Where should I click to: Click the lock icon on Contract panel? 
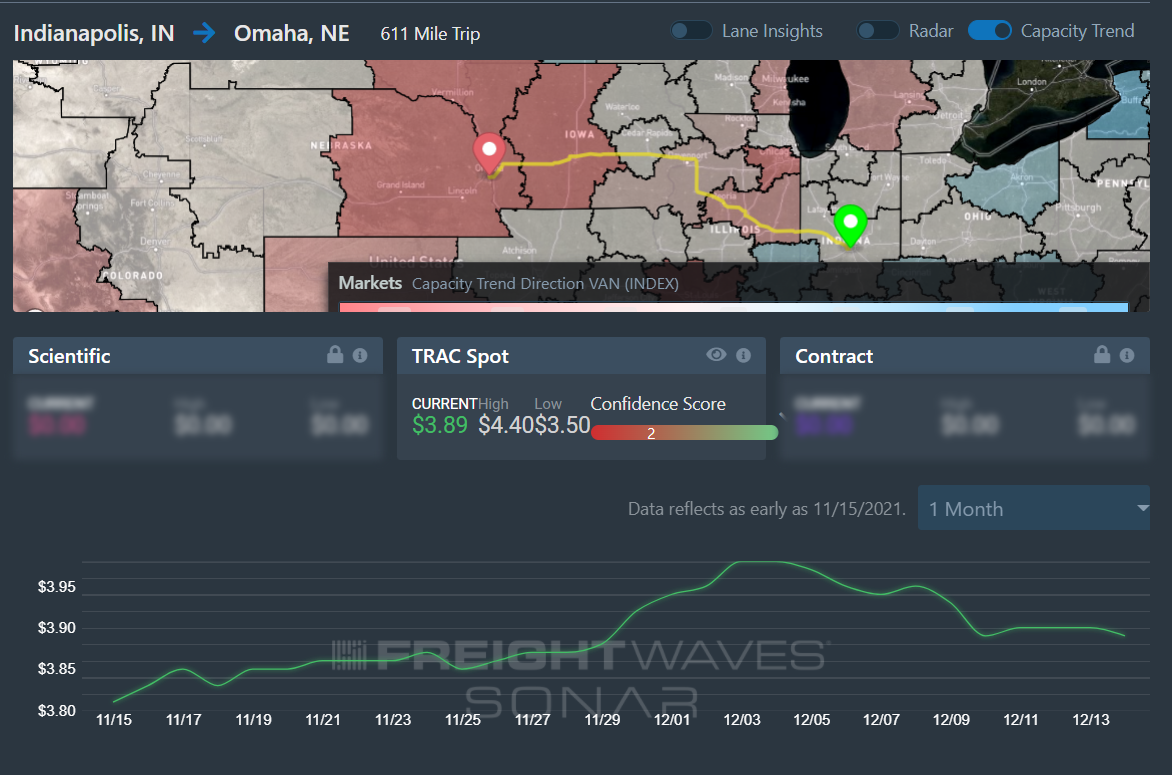tap(1102, 355)
